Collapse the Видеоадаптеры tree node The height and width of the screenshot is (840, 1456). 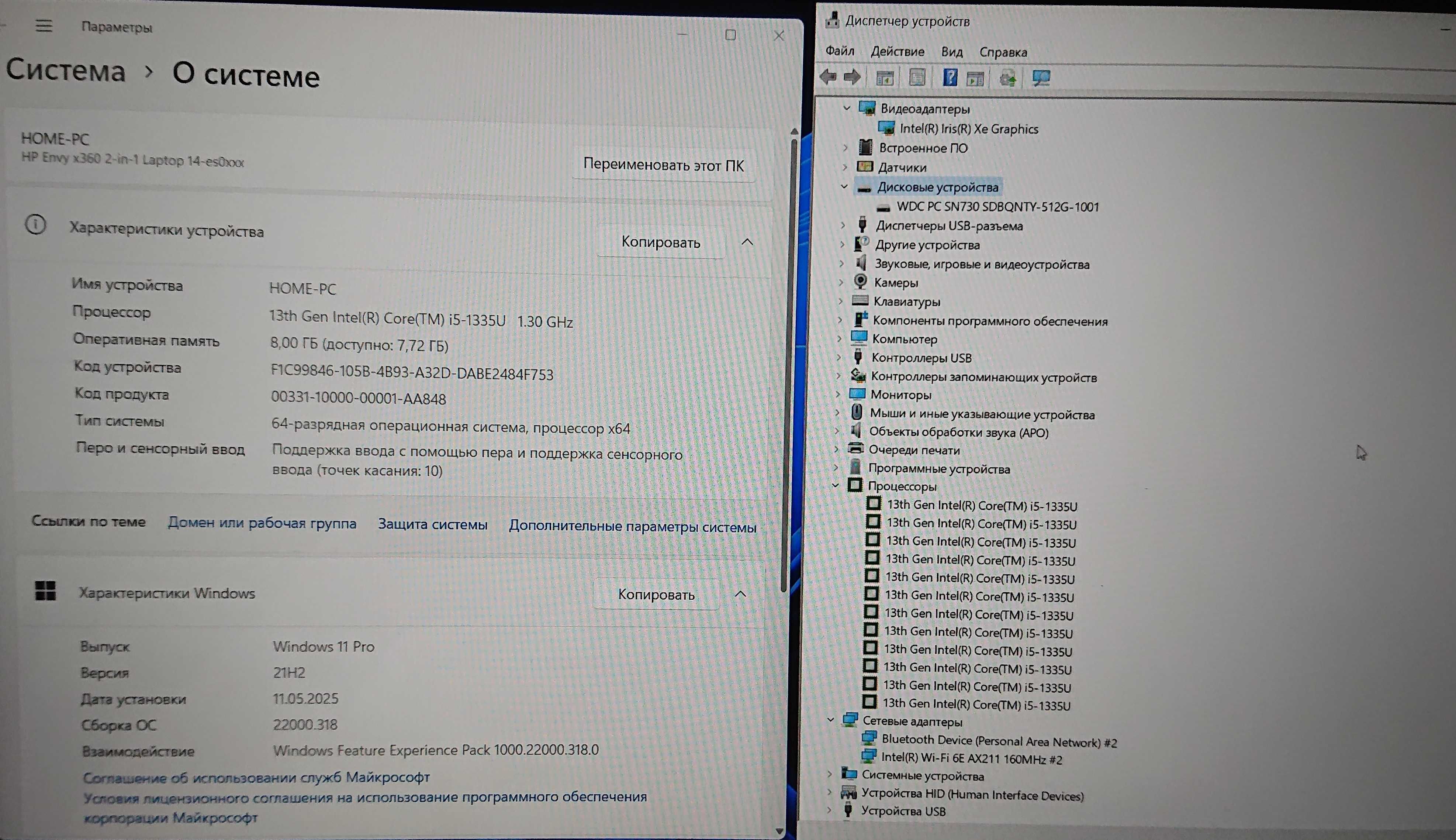847,108
